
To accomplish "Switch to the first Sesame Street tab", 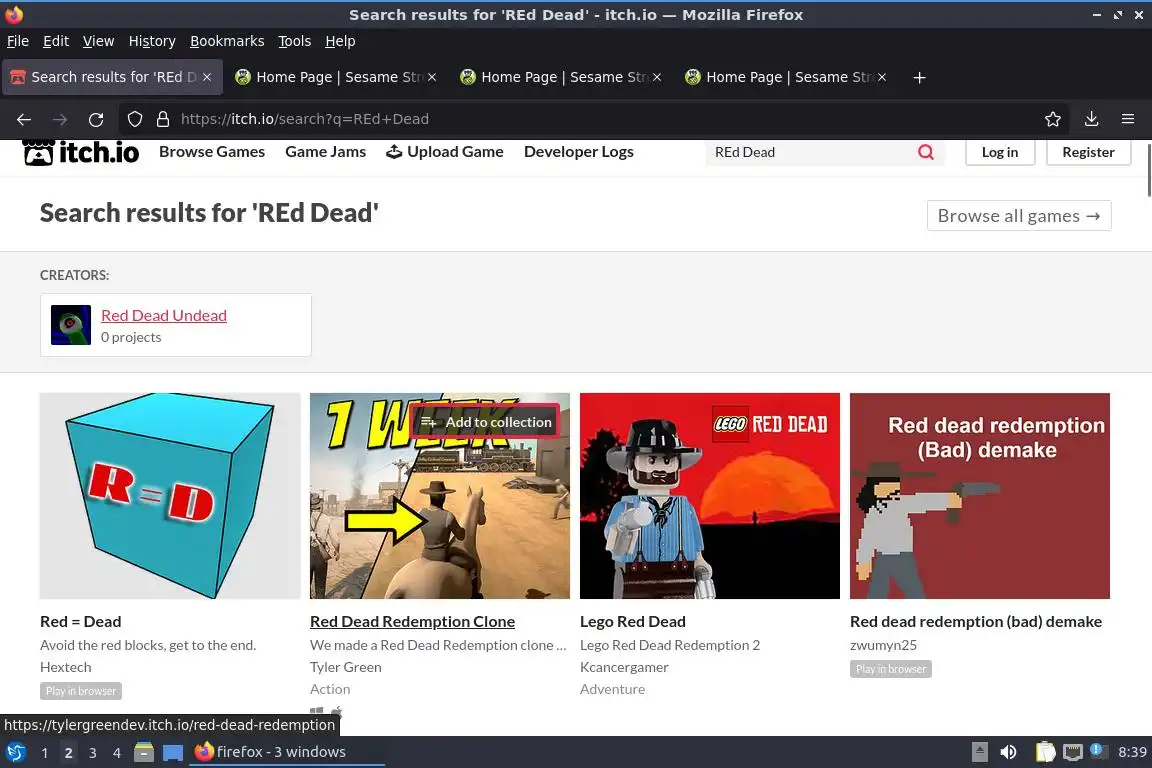I will tap(335, 77).
